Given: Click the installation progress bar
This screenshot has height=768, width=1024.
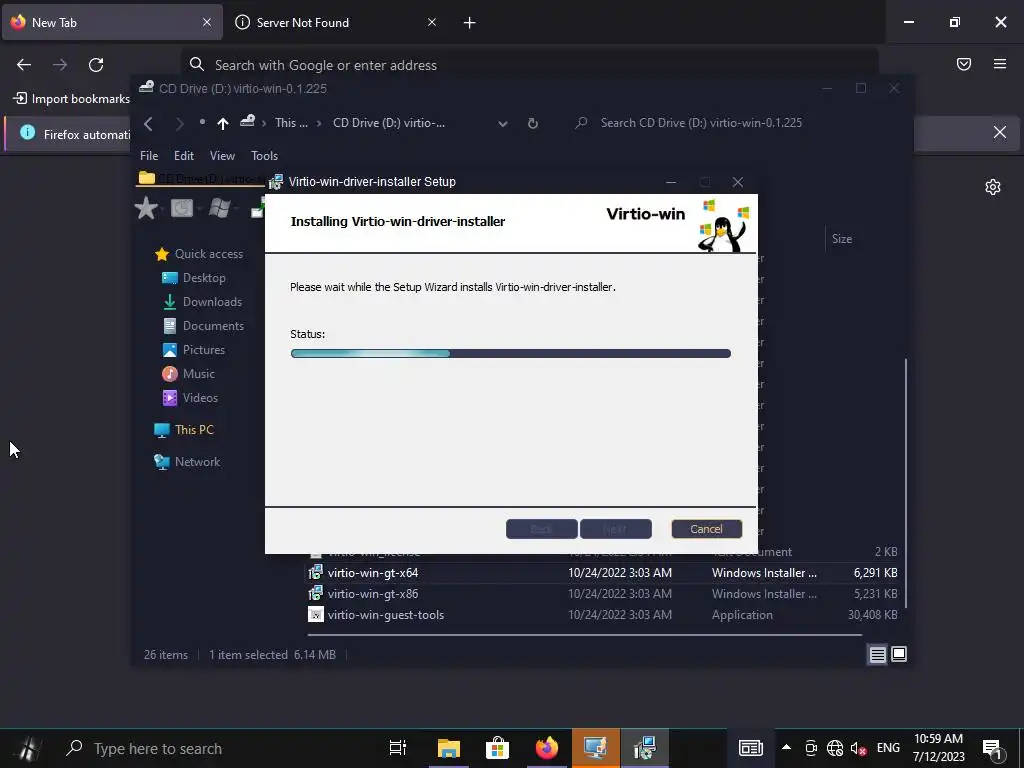Looking at the screenshot, I should pyautogui.click(x=510, y=353).
